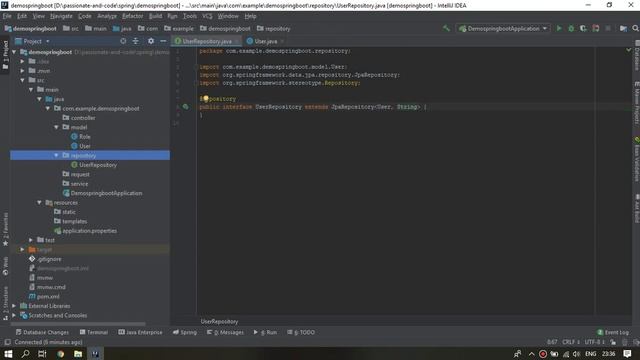Open Project Structure icon in toolbar
Image resolution: width=640 pixels, height=360 pixels.
click(x=623, y=28)
